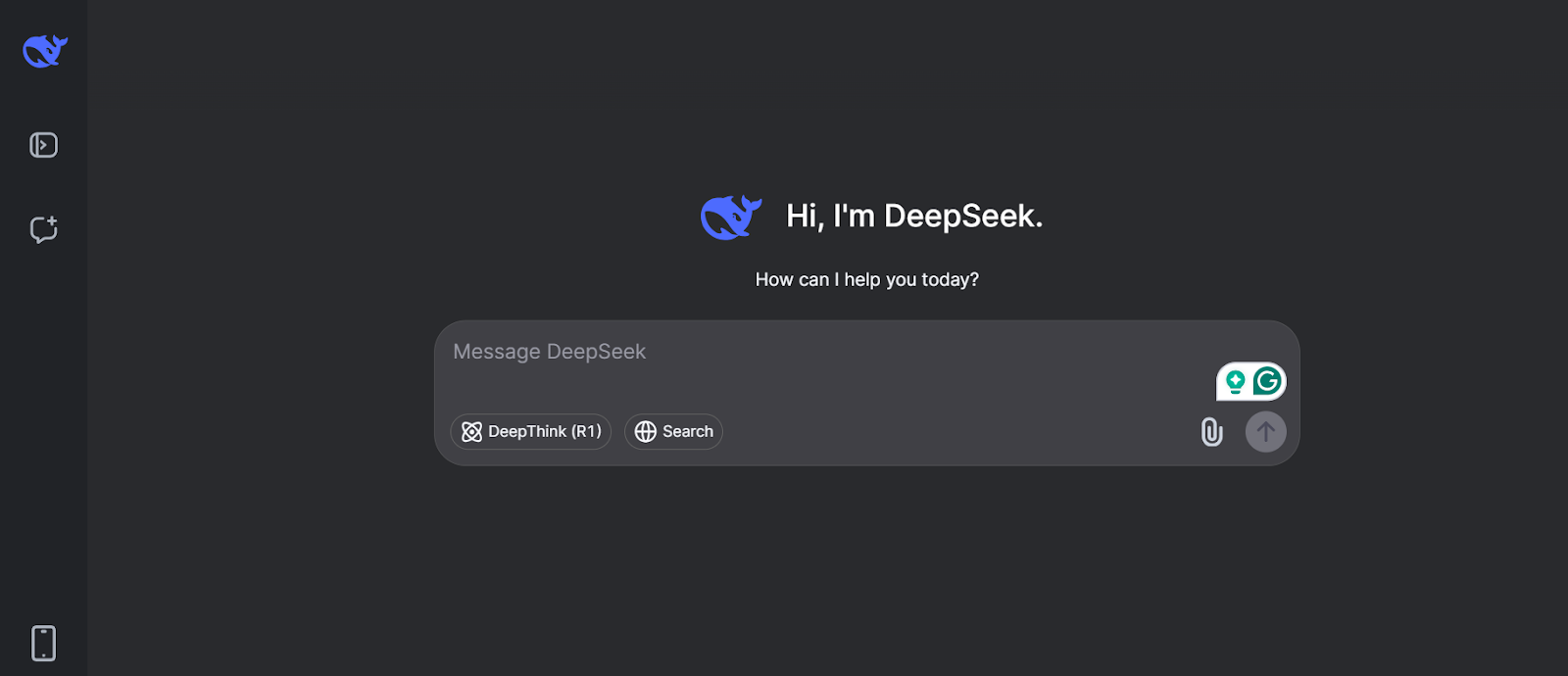Toggle the Search web option

pos(673,432)
